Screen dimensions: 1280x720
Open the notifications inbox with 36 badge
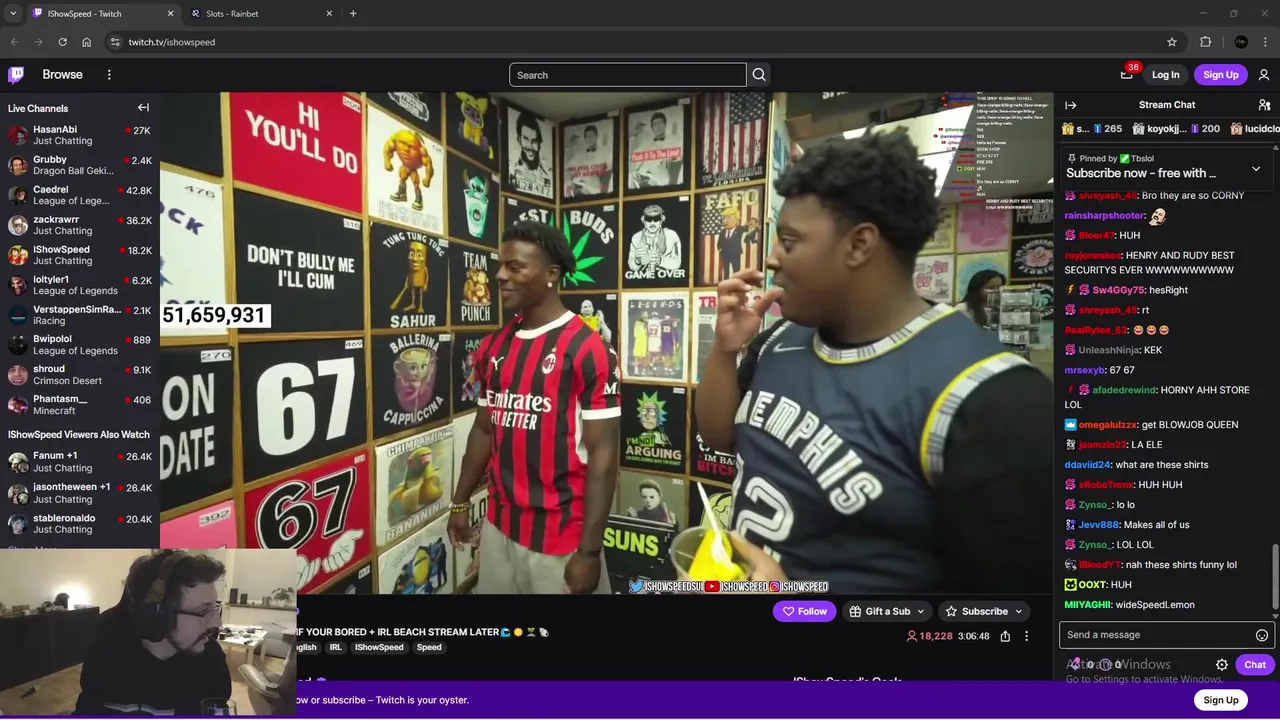pos(1127,74)
